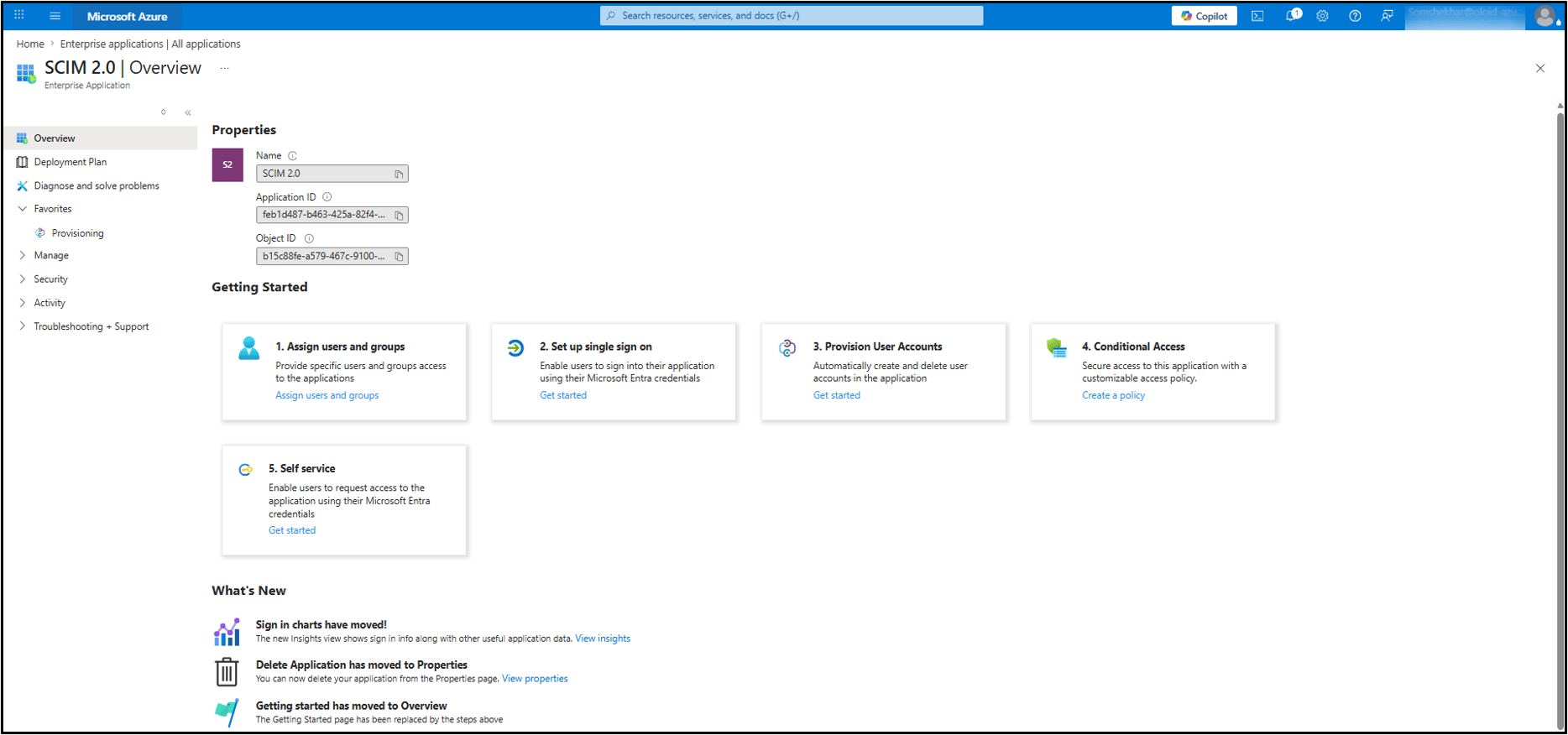The image size is (1568, 735).
Task: Collapse the left navigation pane
Action: [188, 112]
